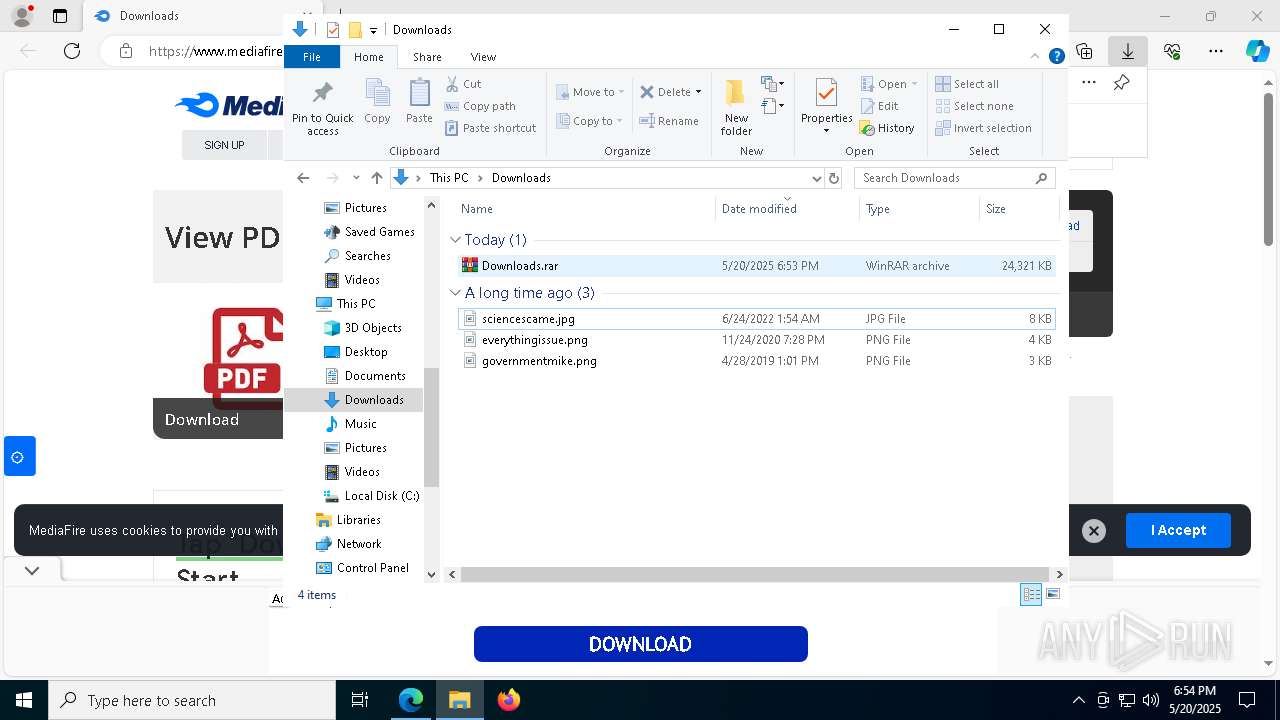
Task: Dismiss cookie banner with X button
Action: pyautogui.click(x=1094, y=531)
